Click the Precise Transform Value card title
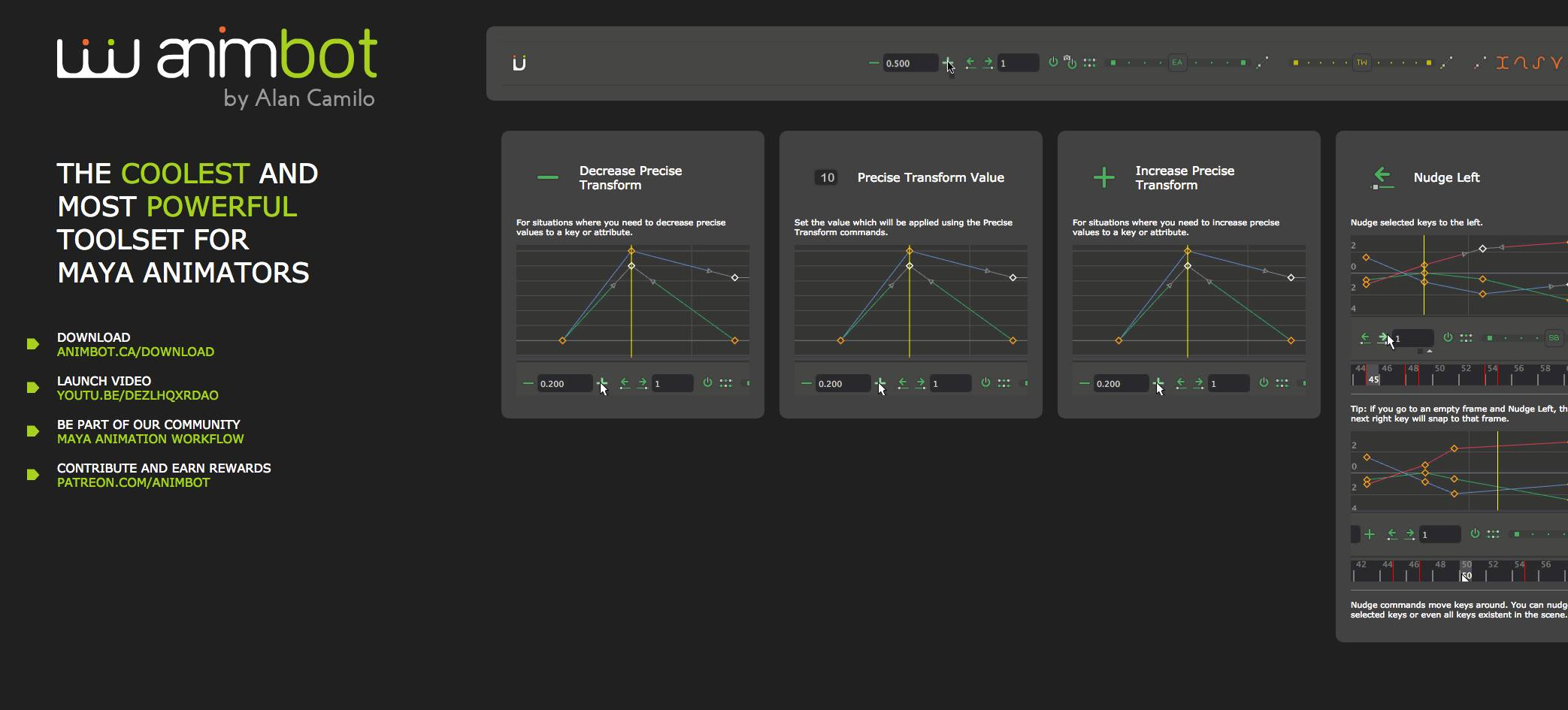The width and height of the screenshot is (1568, 710). pyautogui.click(x=931, y=177)
